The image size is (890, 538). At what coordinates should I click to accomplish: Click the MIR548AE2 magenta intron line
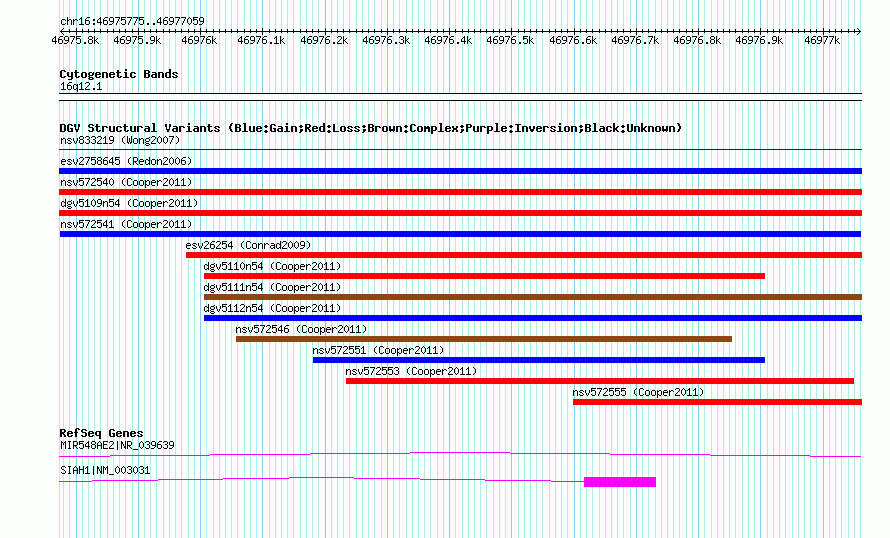tap(460, 454)
